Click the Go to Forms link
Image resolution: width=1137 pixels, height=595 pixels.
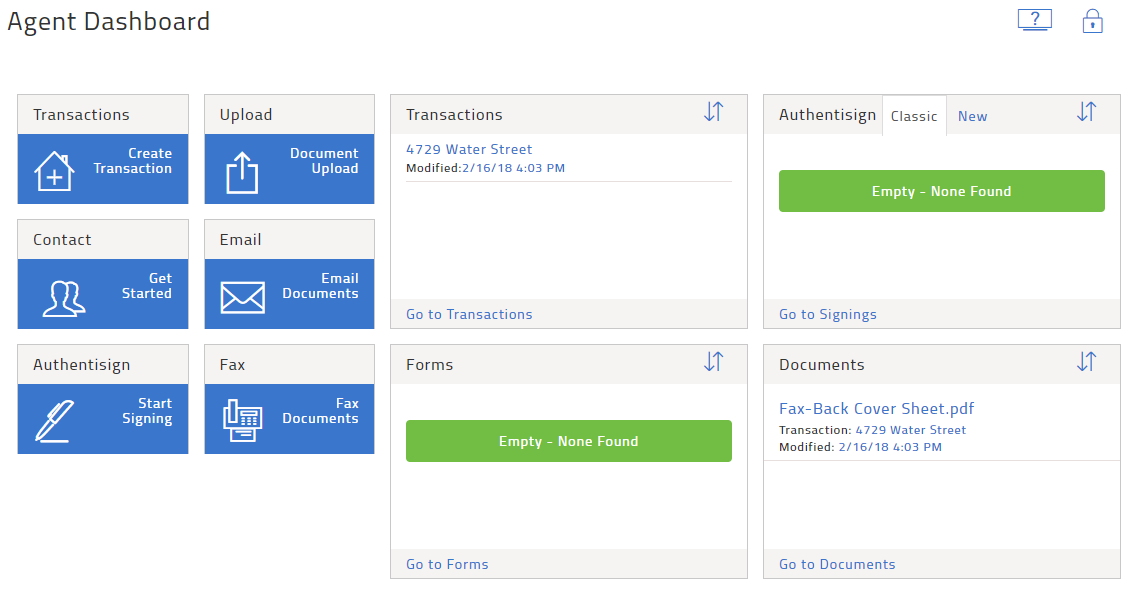click(x=447, y=564)
